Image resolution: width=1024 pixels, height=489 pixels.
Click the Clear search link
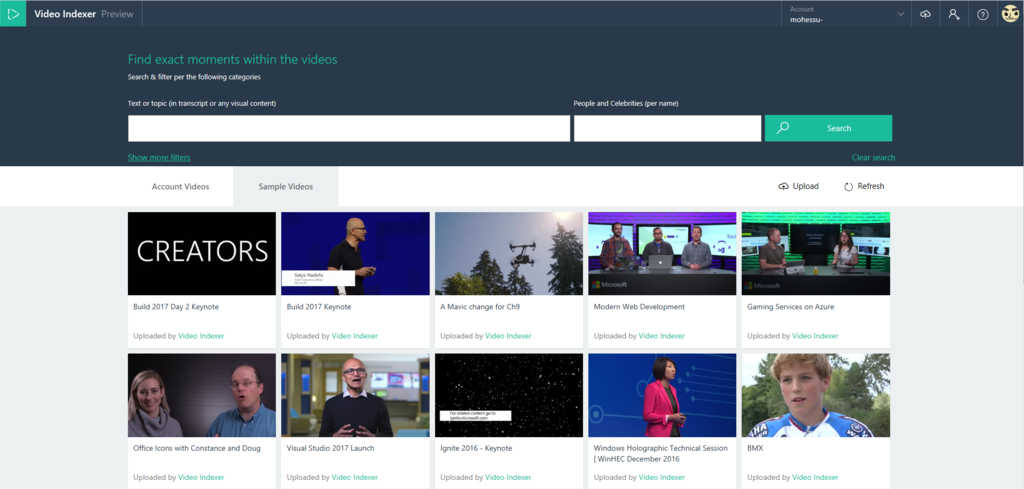coord(873,157)
